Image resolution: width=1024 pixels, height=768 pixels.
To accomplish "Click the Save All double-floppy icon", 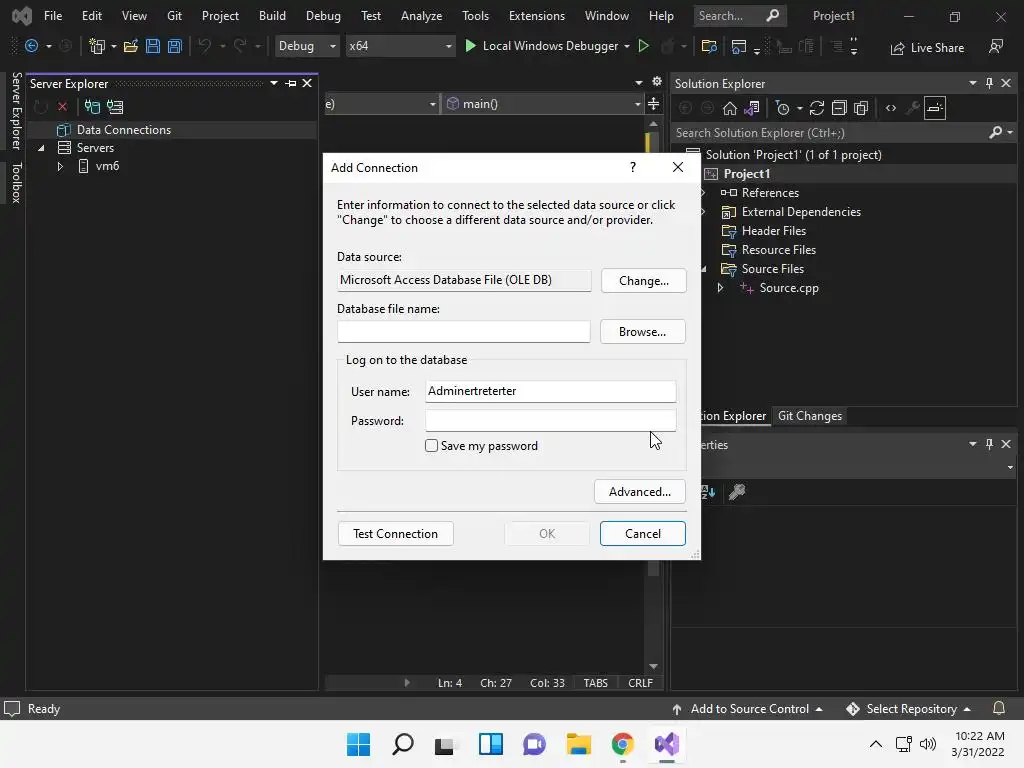I will tap(174, 46).
